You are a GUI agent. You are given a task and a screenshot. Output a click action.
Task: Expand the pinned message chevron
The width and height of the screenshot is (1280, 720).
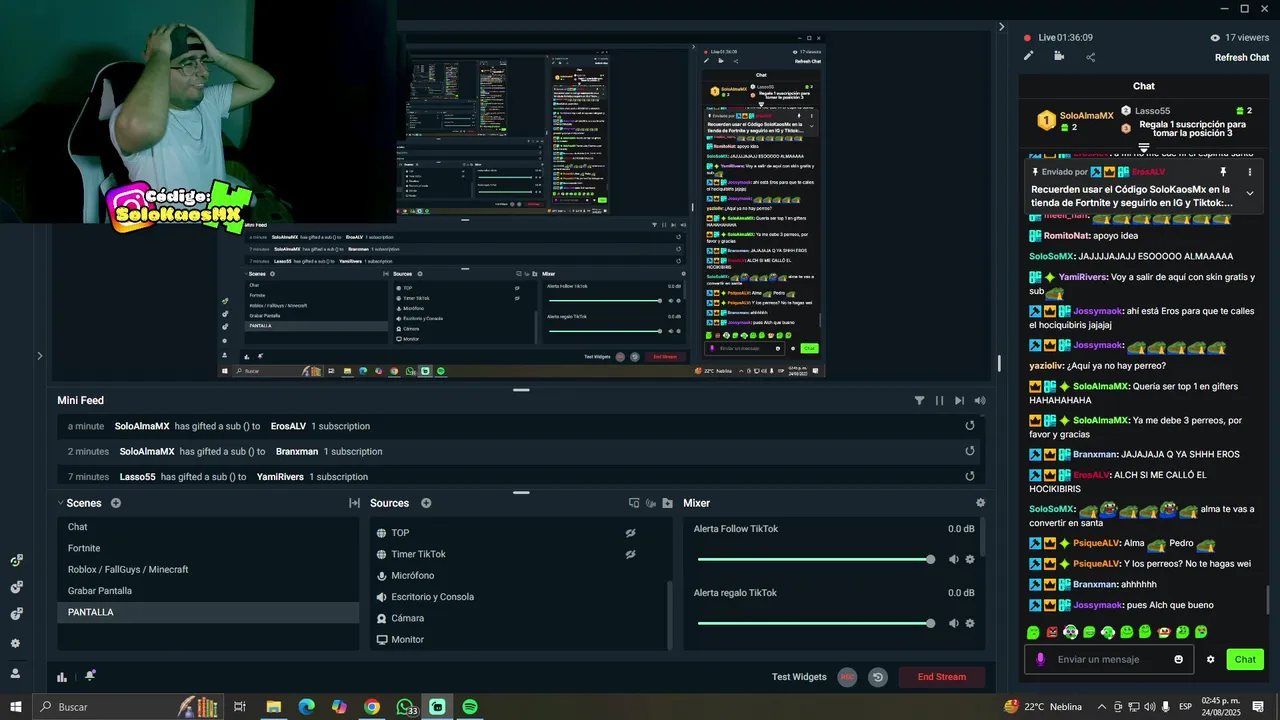click(x=1249, y=193)
